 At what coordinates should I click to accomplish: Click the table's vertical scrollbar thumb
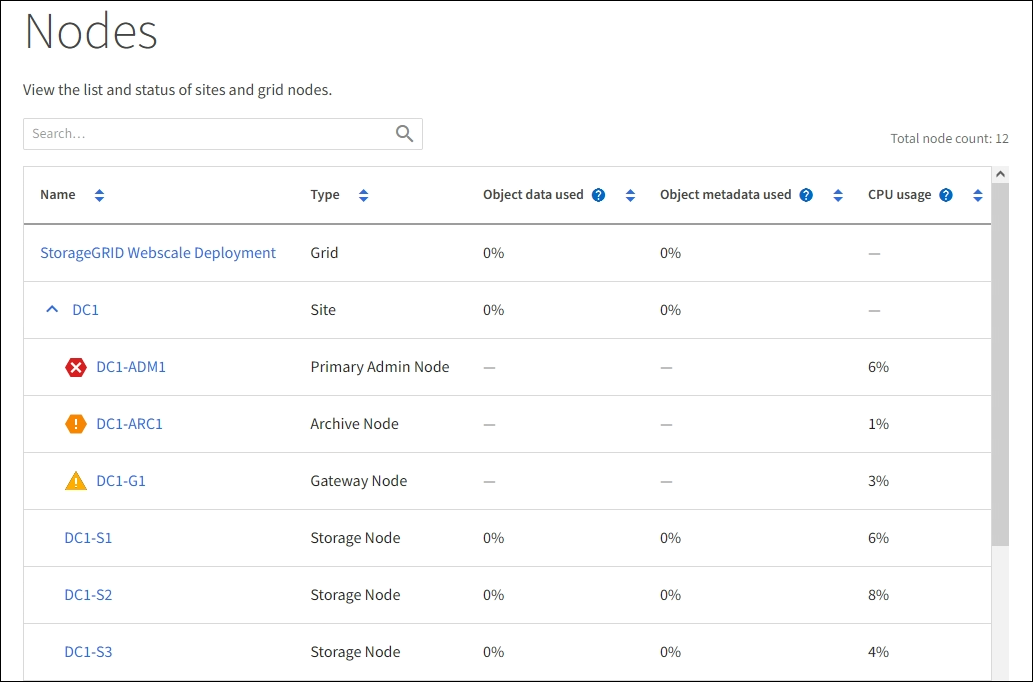tap(1001, 360)
